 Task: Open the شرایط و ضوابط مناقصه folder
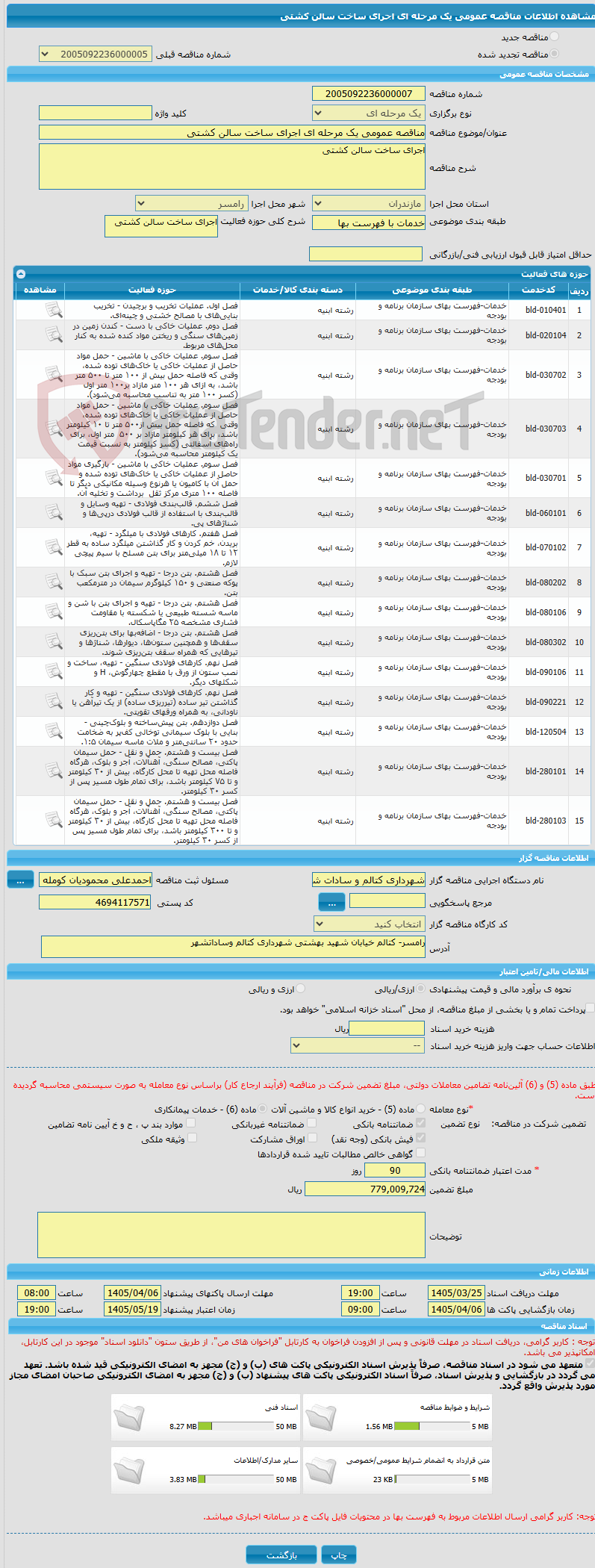320,1416
